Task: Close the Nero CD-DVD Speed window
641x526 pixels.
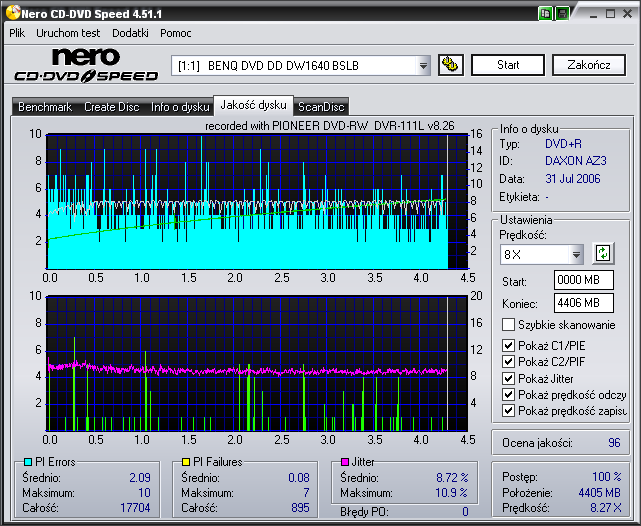Action: coord(628,13)
